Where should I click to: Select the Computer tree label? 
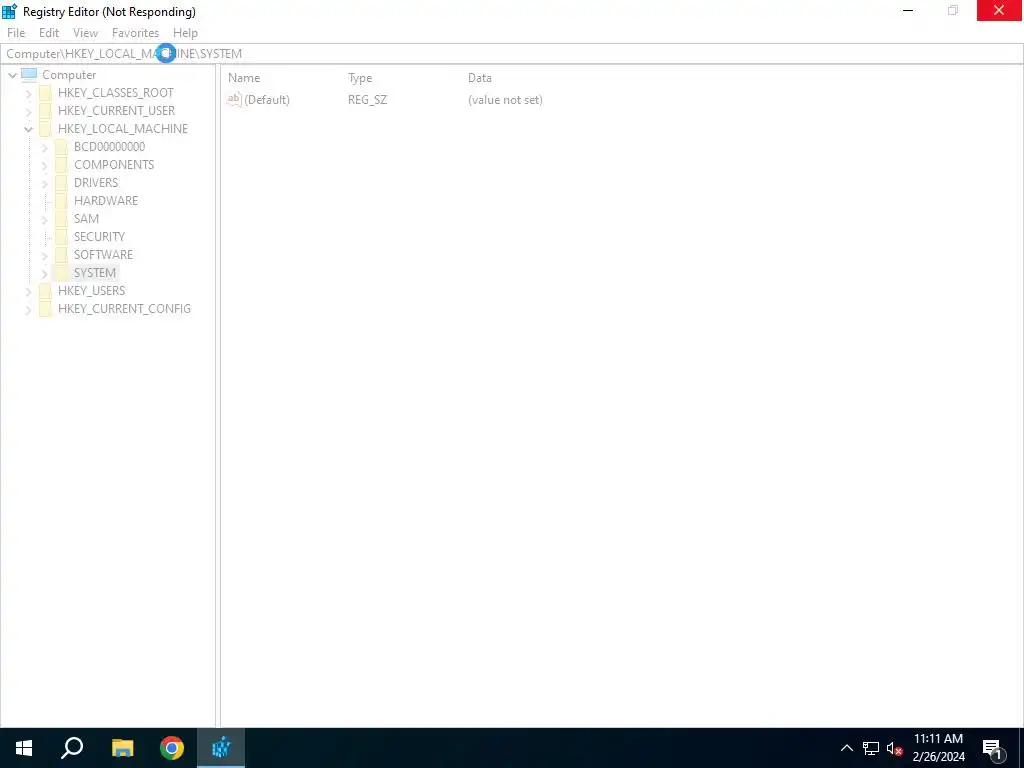(69, 75)
